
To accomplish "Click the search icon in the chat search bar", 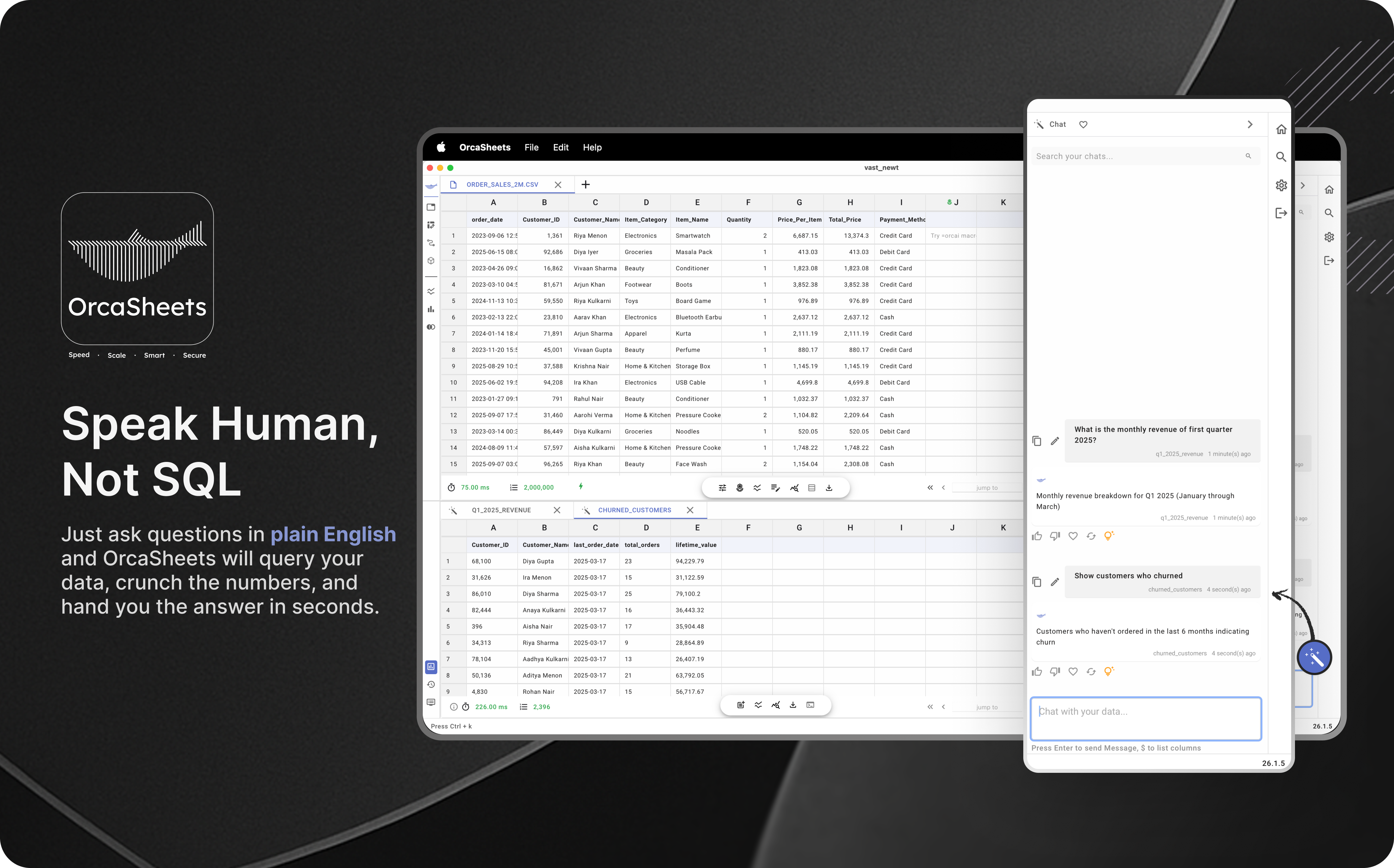I will (x=1248, y=155).
